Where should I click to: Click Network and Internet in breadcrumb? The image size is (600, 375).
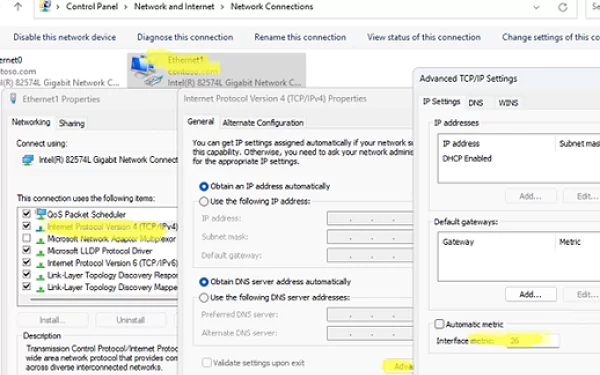(x=174, y=7)
